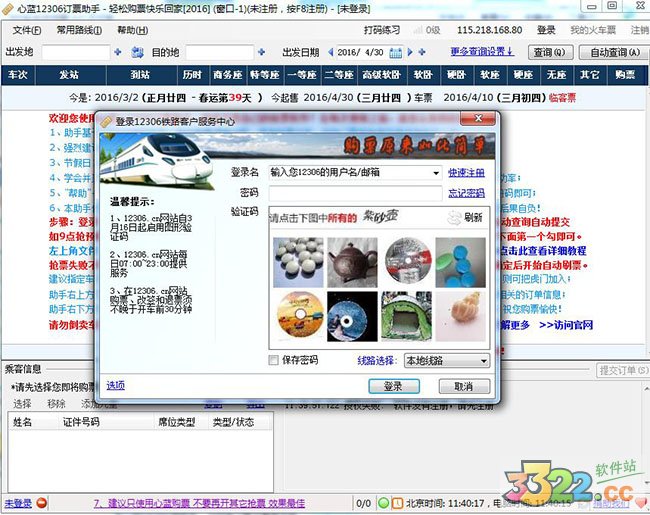Open the >>访问官网 link
The height and width of the screenshot is (515, 650).
[566, 325]
